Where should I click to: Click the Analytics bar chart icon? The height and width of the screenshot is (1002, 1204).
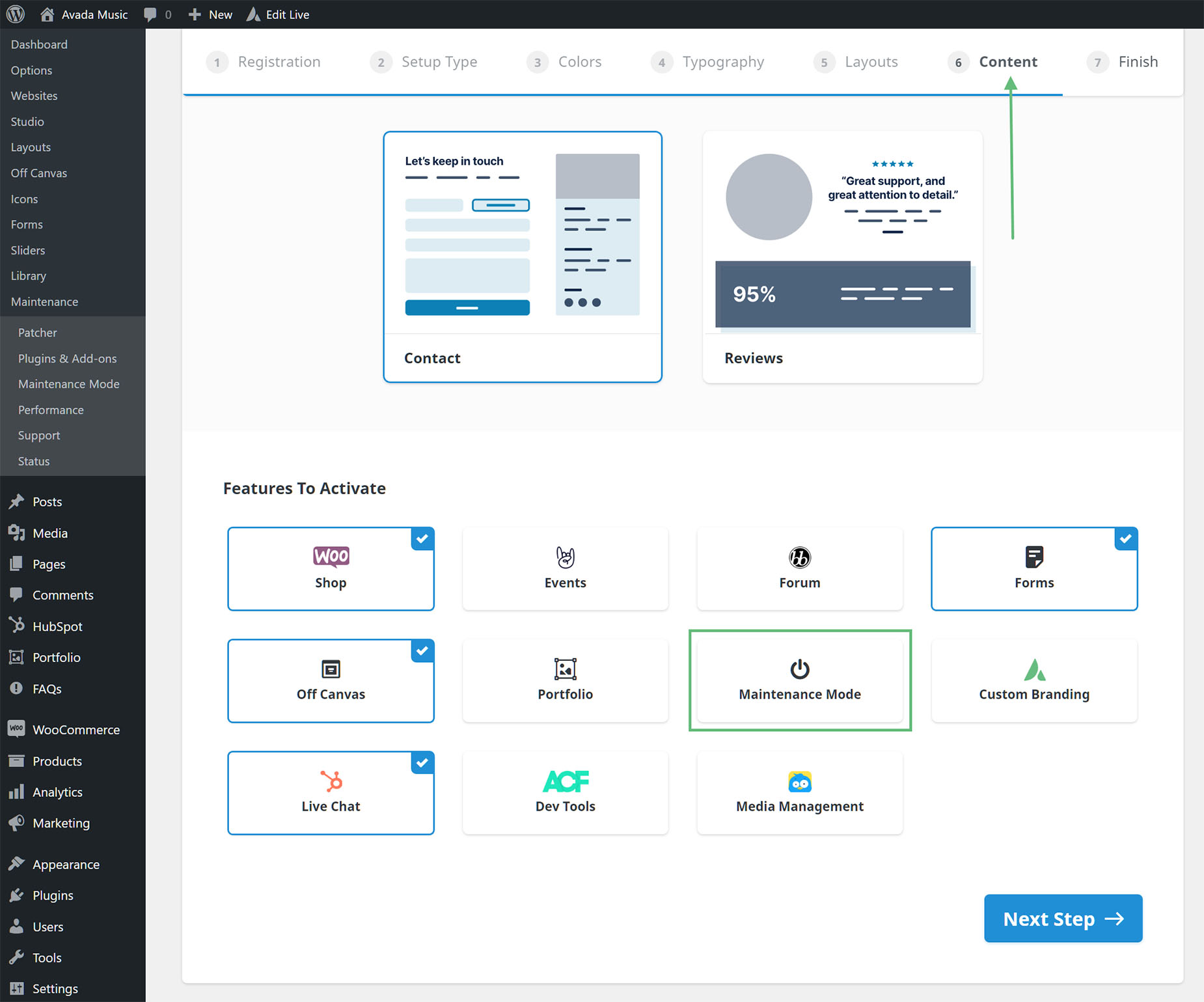click(16, 792)
